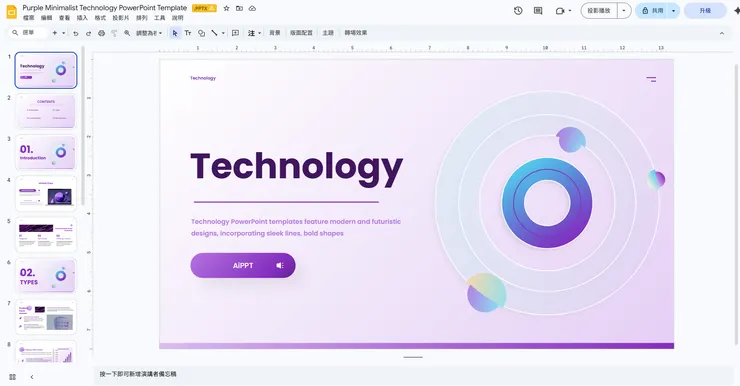
Task: Click the plus icon to add a new slide
Action: (55, 33)
